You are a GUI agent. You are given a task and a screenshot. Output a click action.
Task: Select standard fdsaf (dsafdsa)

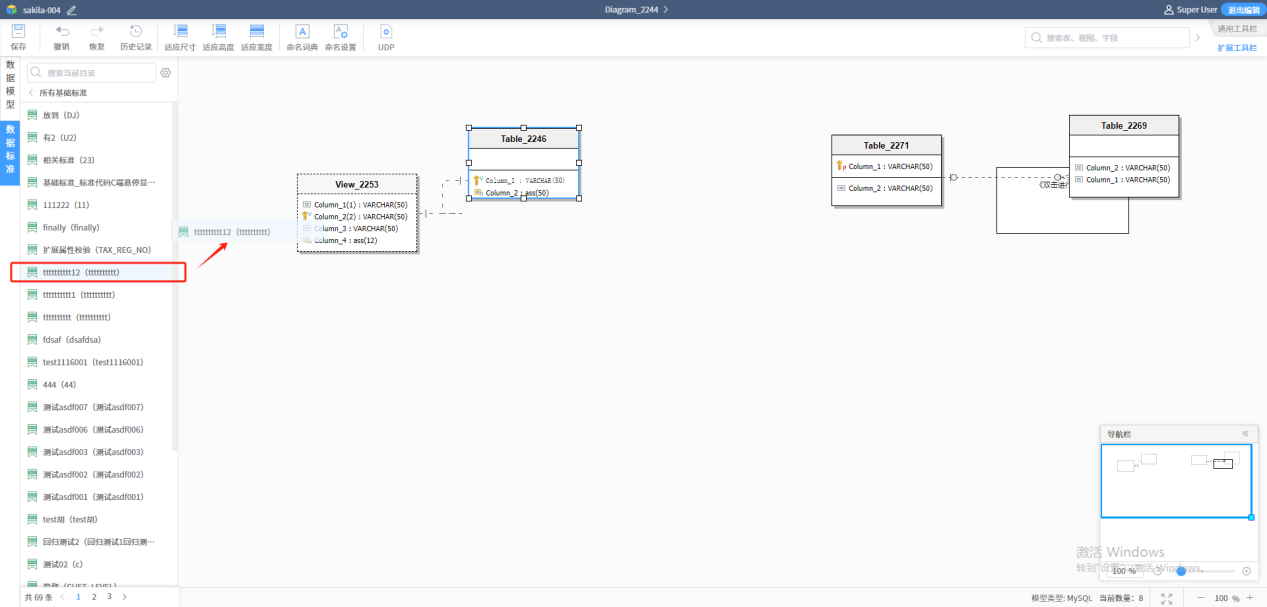click(x=98, y=340)
